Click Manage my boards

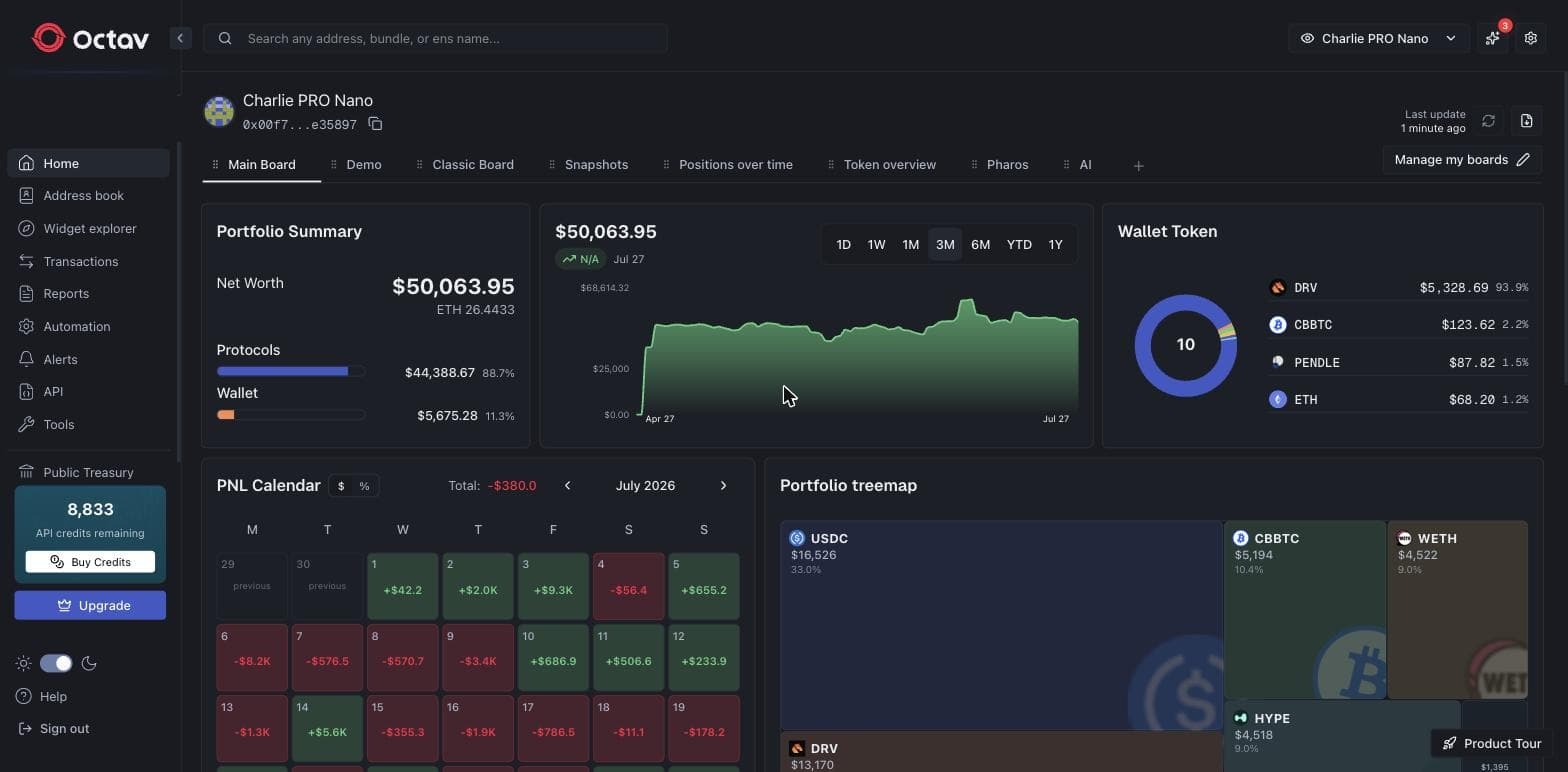click(1462, 160)
